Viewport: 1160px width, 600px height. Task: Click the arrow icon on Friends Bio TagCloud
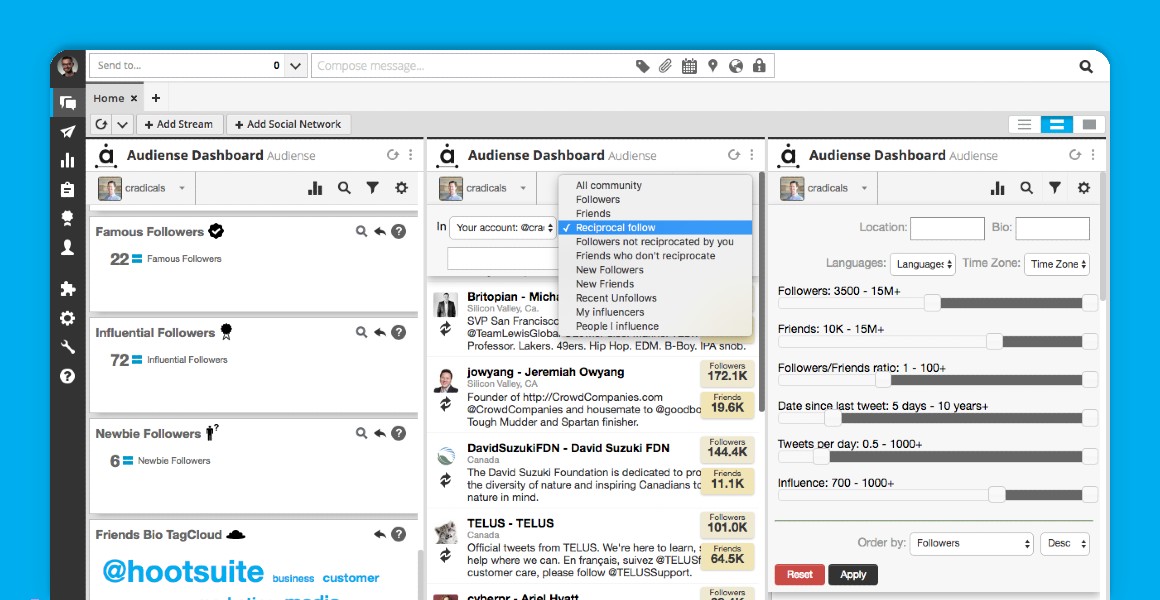pyautogui.click(x=380, y=534)
